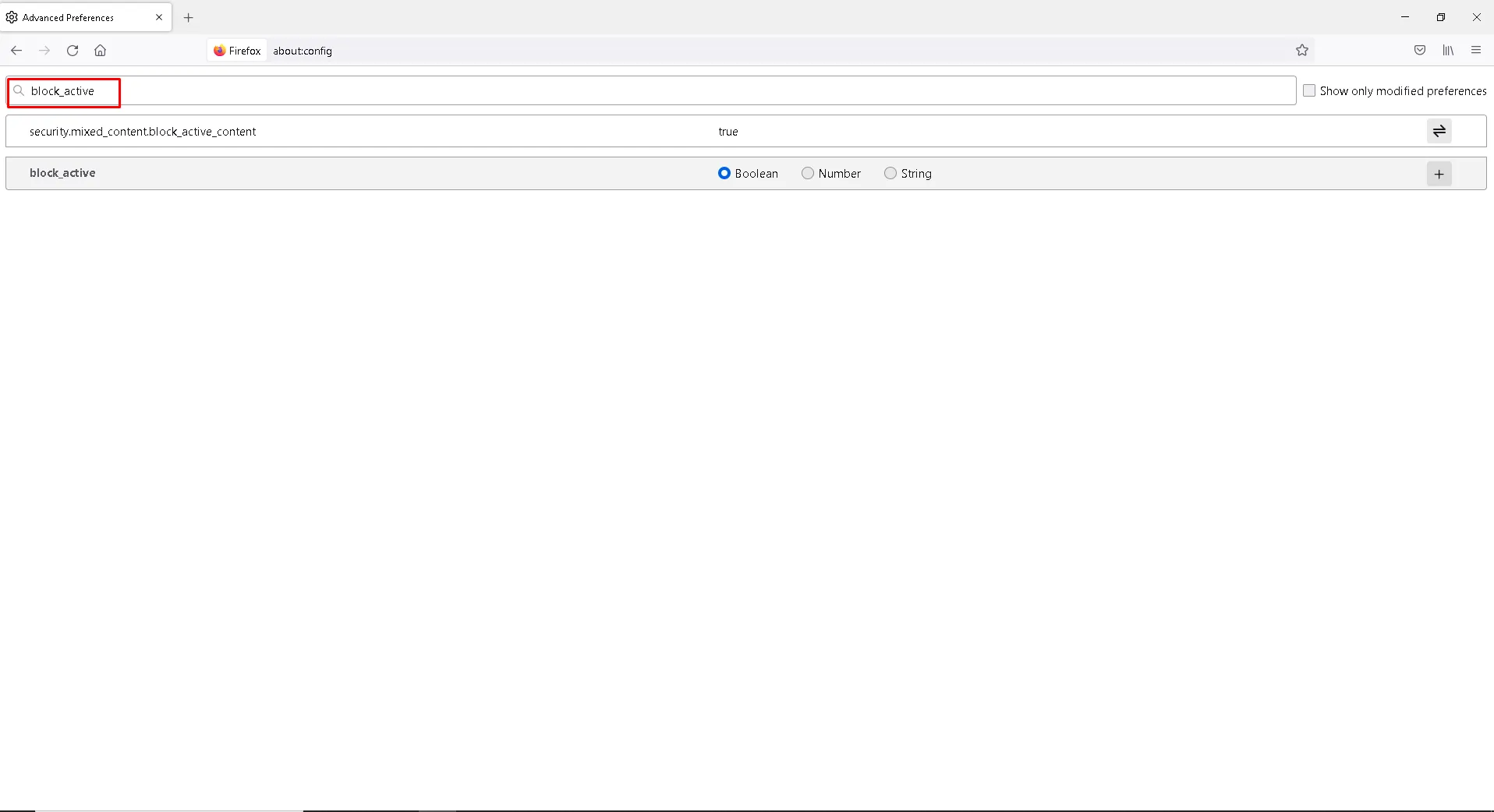Minimize the Firefox window
This screenshot has width=1494, height=812.
click(x=1405, y=17)
